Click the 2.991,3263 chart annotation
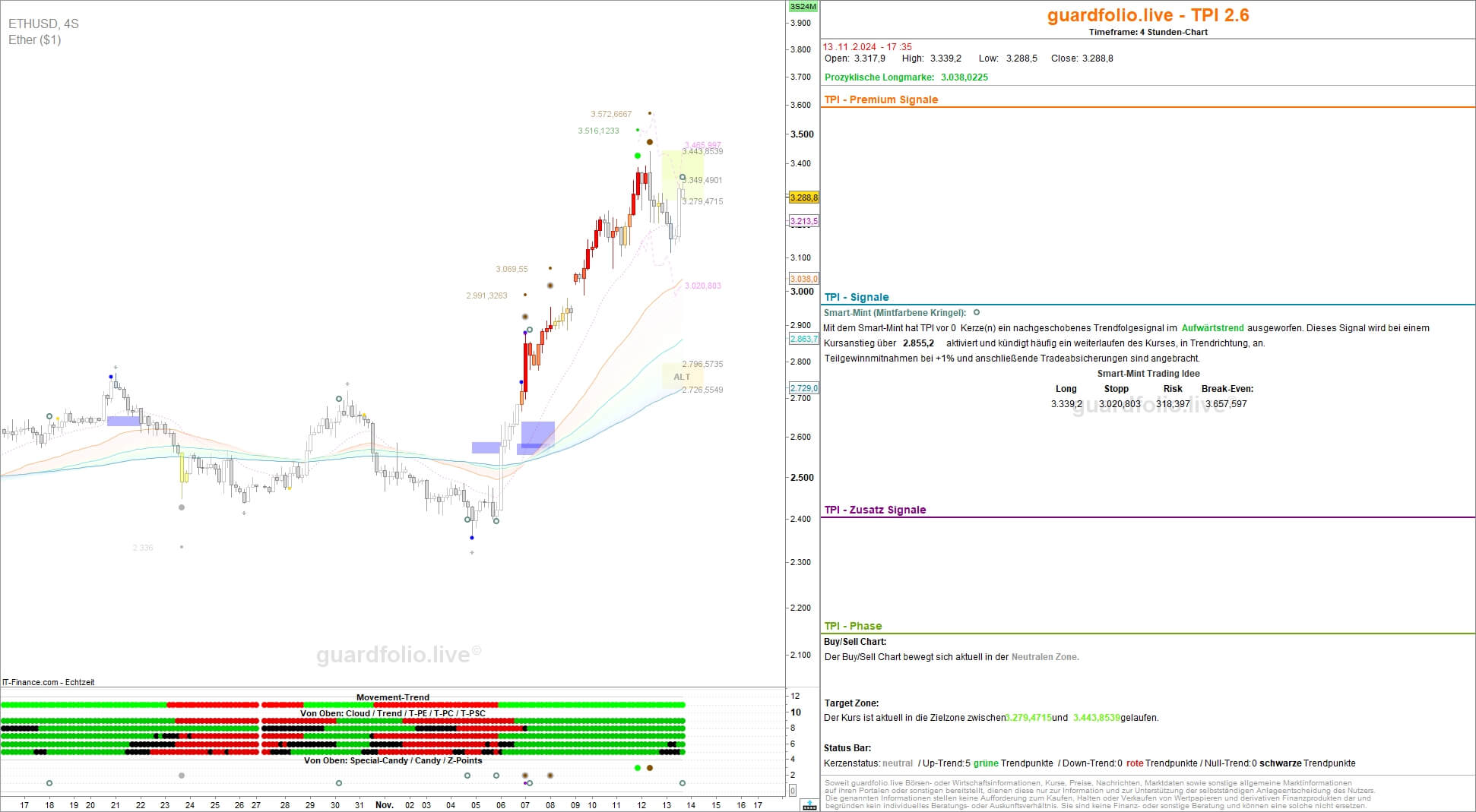The image size is (1476, 812). [x=486, y=295]
